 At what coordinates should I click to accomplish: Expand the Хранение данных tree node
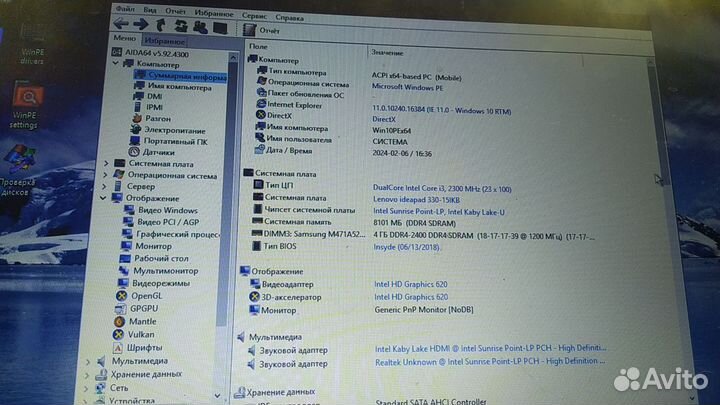click(x=86, y=375)
